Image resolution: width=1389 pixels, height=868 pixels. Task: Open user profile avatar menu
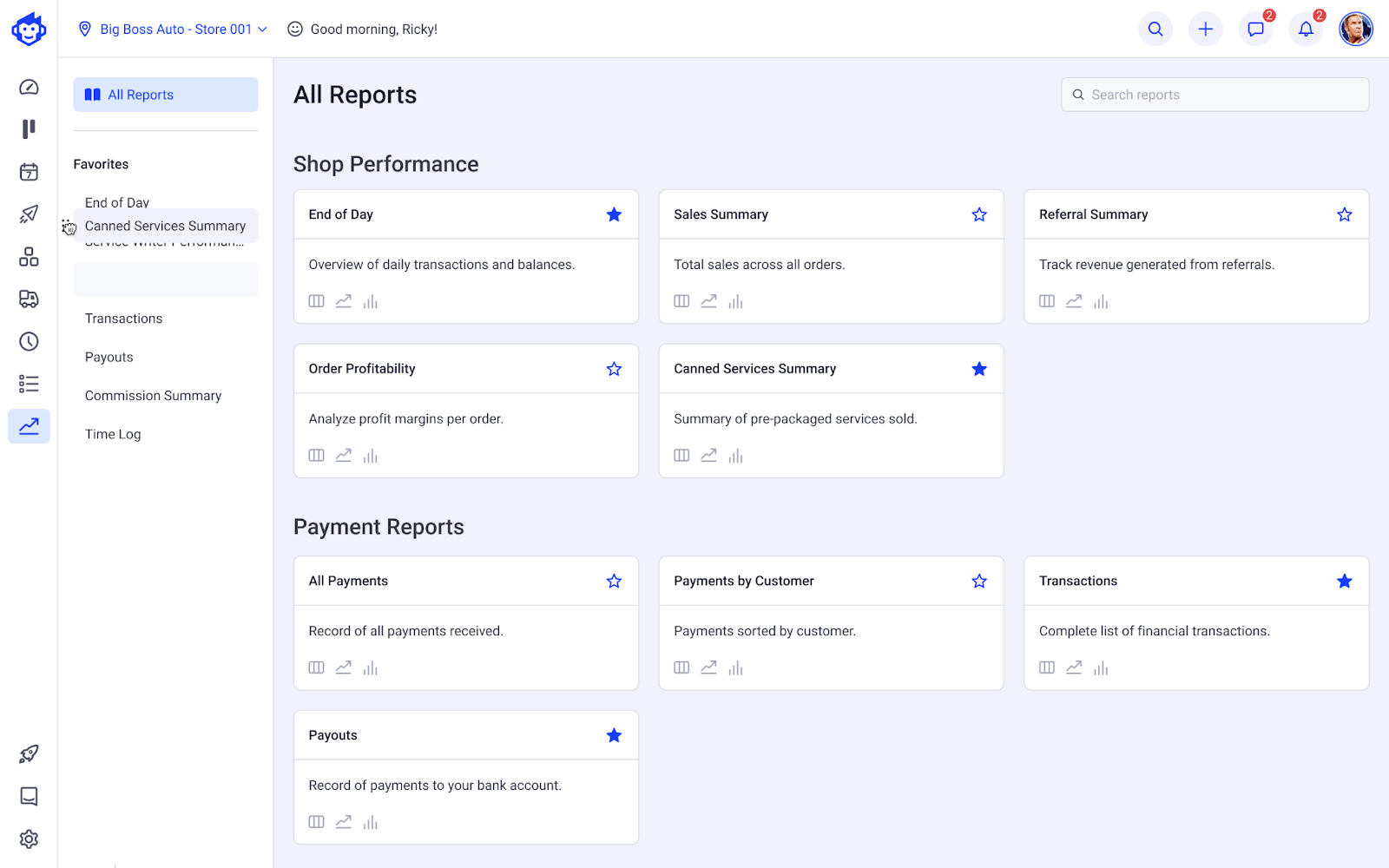point(1356,30)
